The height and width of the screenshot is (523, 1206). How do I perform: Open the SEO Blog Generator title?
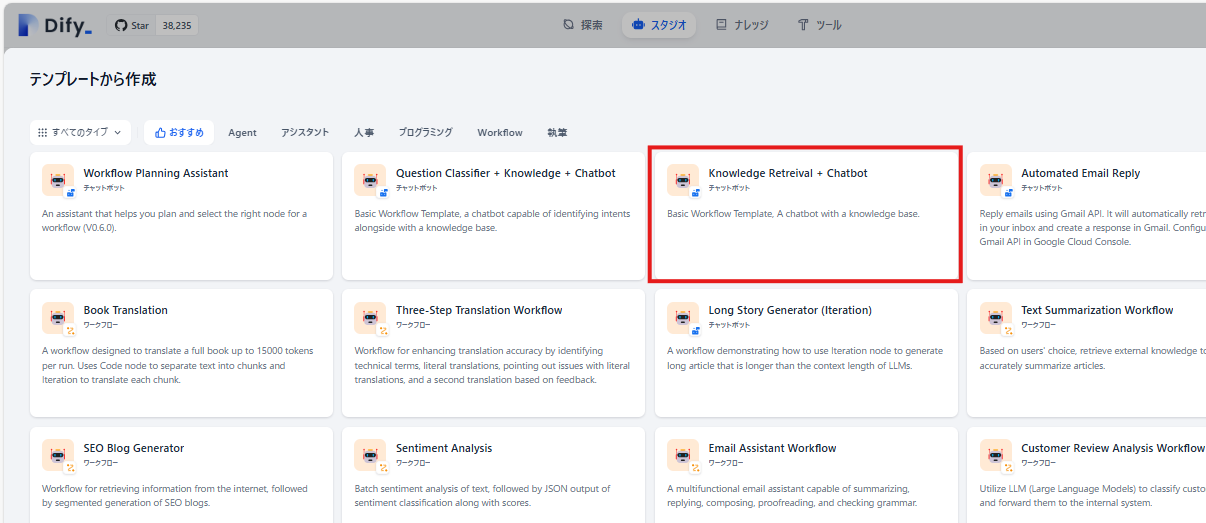click(134, 448)
